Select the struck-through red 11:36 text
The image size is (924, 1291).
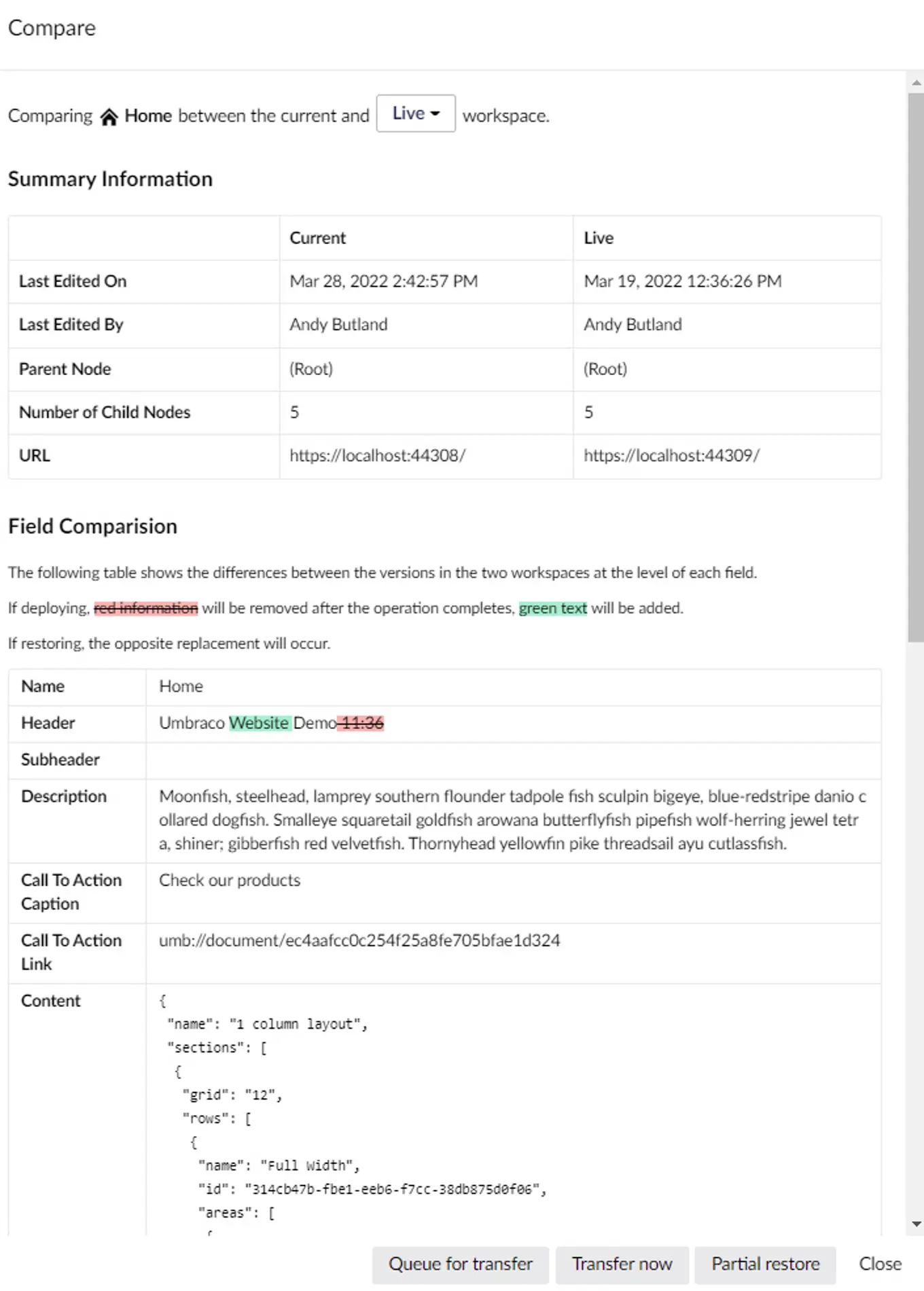point(361,723)
